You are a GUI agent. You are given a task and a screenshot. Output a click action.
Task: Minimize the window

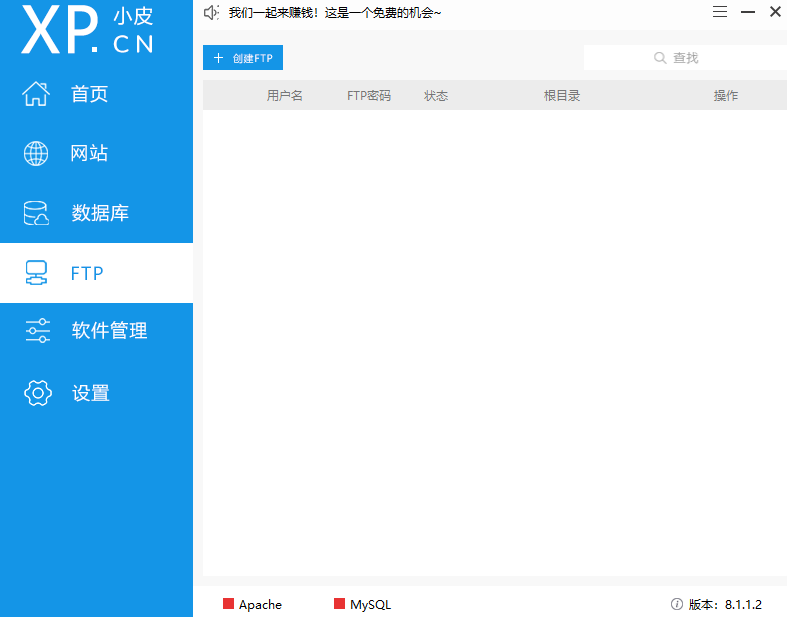748,12
